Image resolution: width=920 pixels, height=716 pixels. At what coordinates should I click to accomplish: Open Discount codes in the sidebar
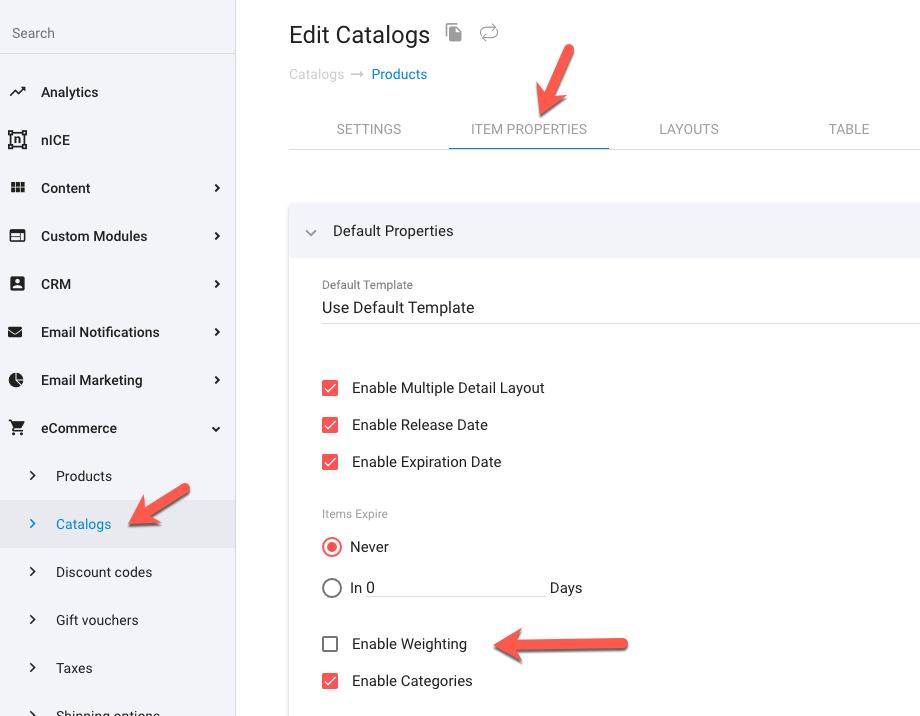[x=104, y=572]
